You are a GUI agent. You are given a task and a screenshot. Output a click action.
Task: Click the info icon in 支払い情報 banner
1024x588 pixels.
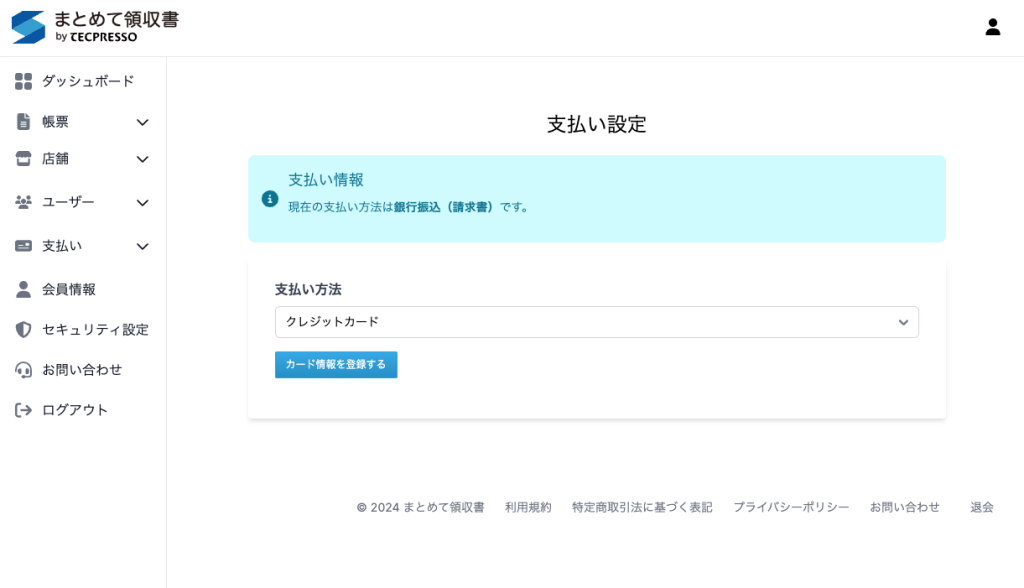269,199
